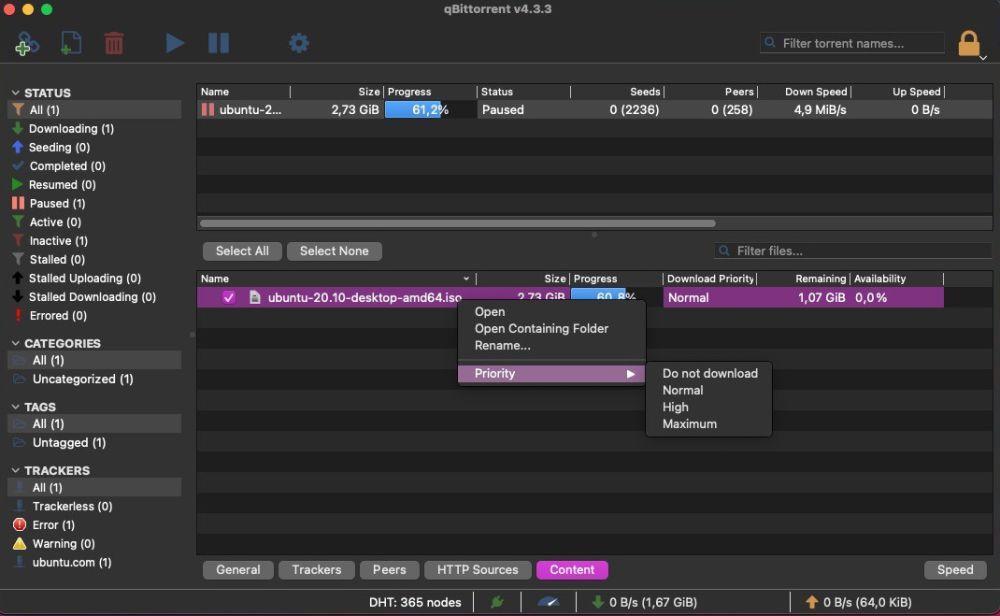Click the Speed button
The width and height of the screenshot is (1000, 616).
coord(955,569)
